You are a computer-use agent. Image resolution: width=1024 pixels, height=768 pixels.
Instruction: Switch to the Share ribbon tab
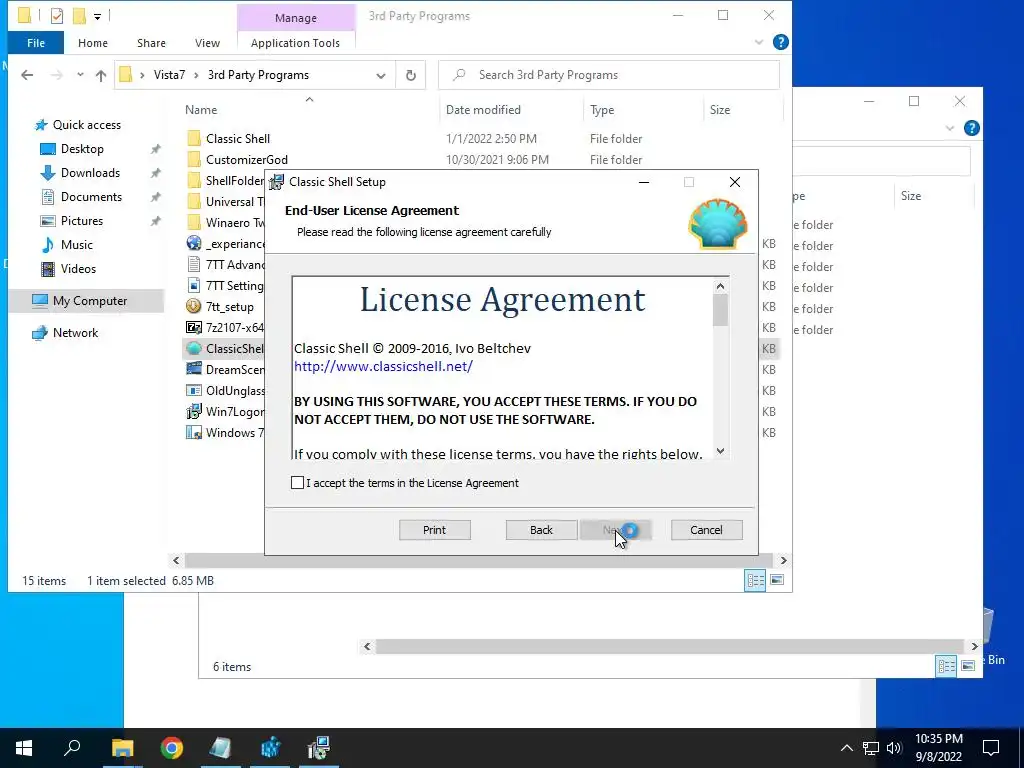(151, 43)
